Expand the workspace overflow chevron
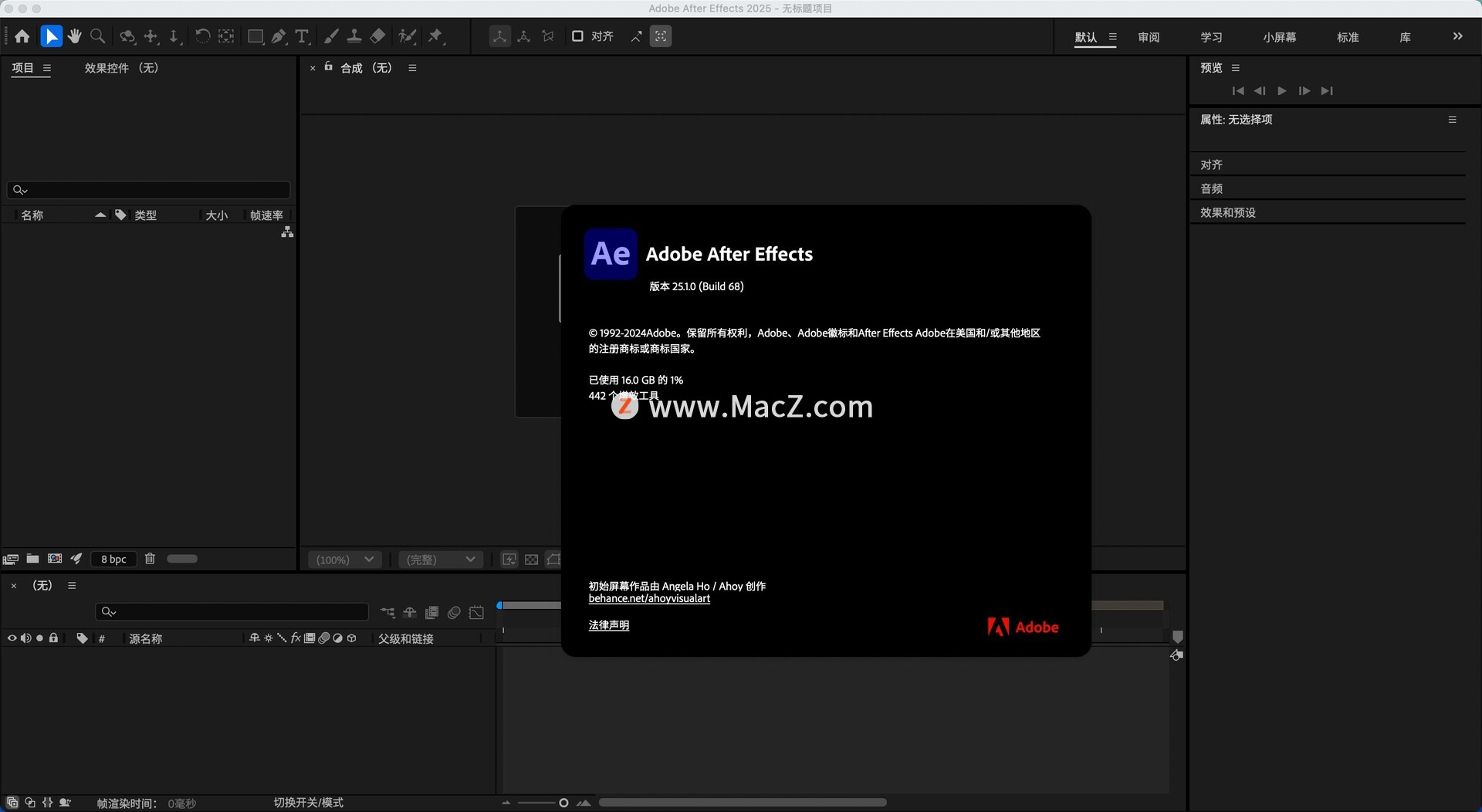 coord(1457,36)
